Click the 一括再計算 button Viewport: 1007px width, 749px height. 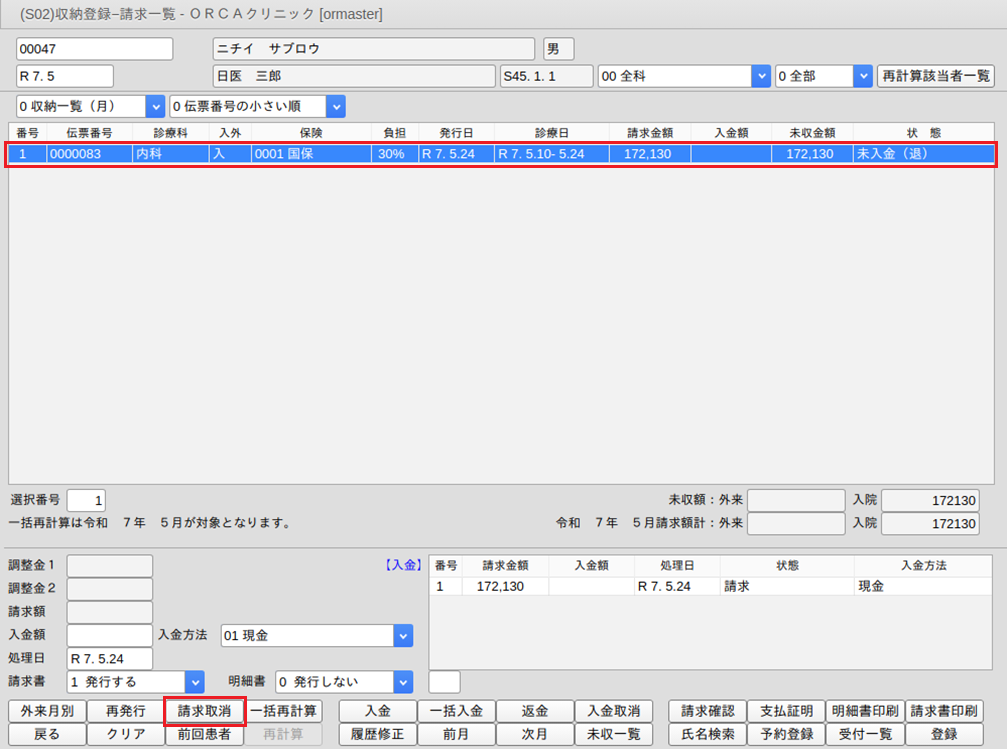[x=284, y=711]
